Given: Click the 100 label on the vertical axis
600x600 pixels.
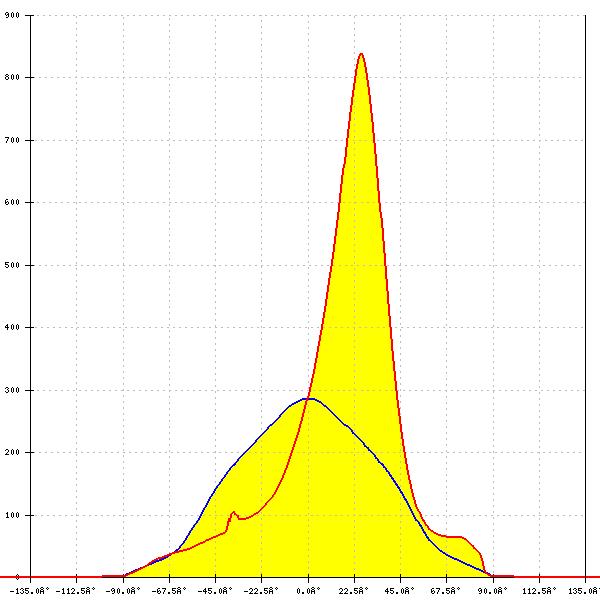Looking at the screenshot, I should coord(12,515).
